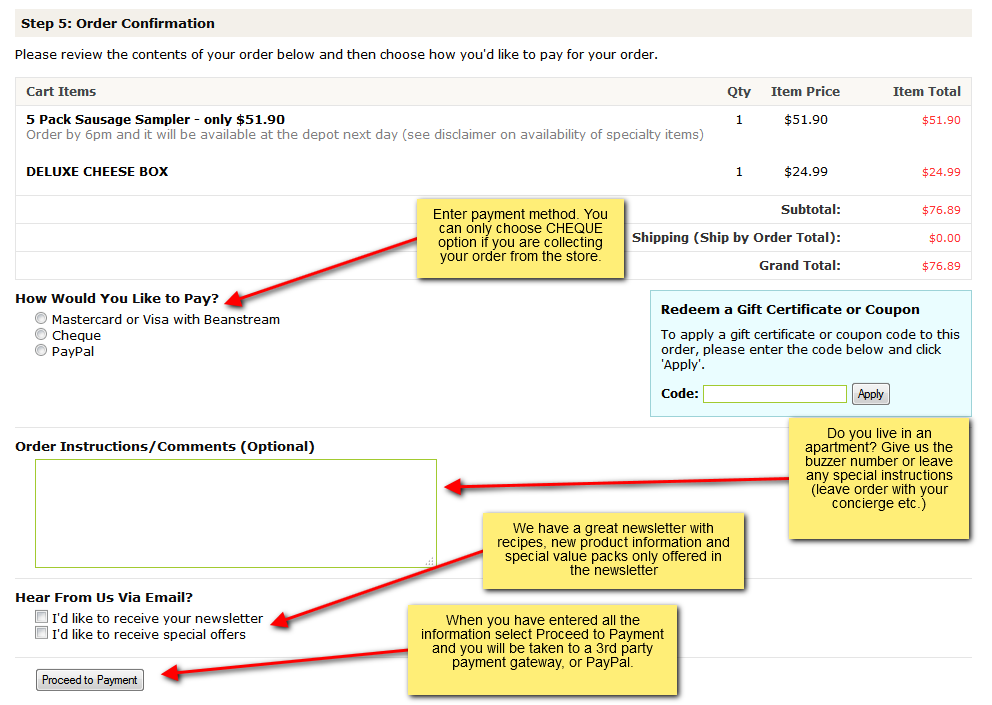Click the yellow note about CHEQUE option
Image resolution: width=992 pixels, height=705 pixels.
tap(520, 236)
